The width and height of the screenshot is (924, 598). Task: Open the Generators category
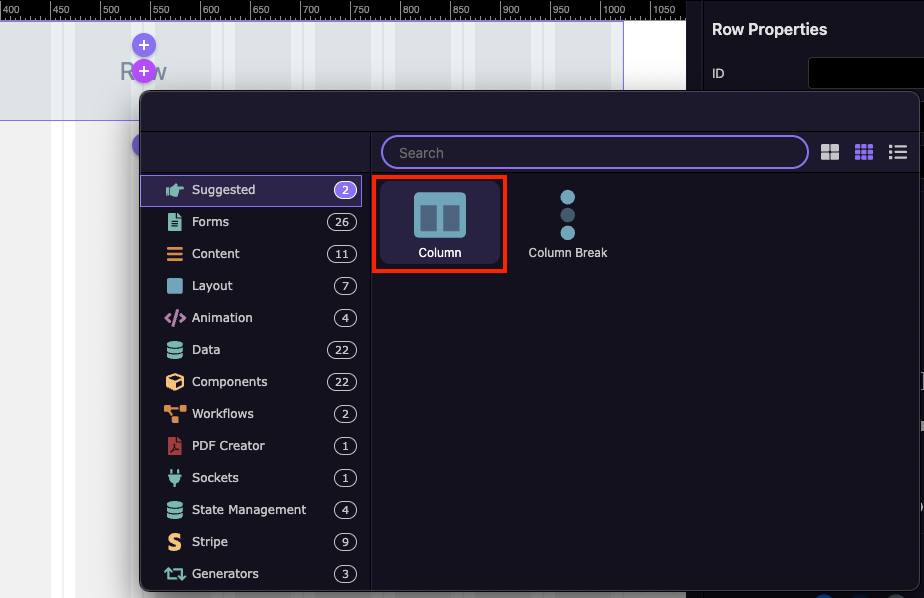click(250, 574)
